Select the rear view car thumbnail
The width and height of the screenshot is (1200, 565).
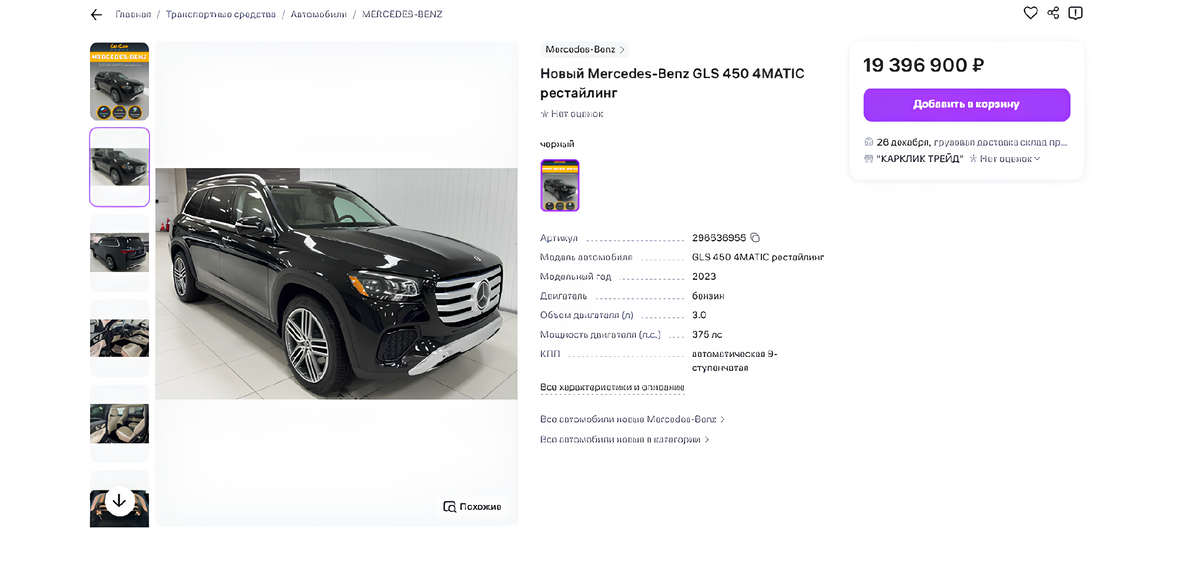coord(120,253)
